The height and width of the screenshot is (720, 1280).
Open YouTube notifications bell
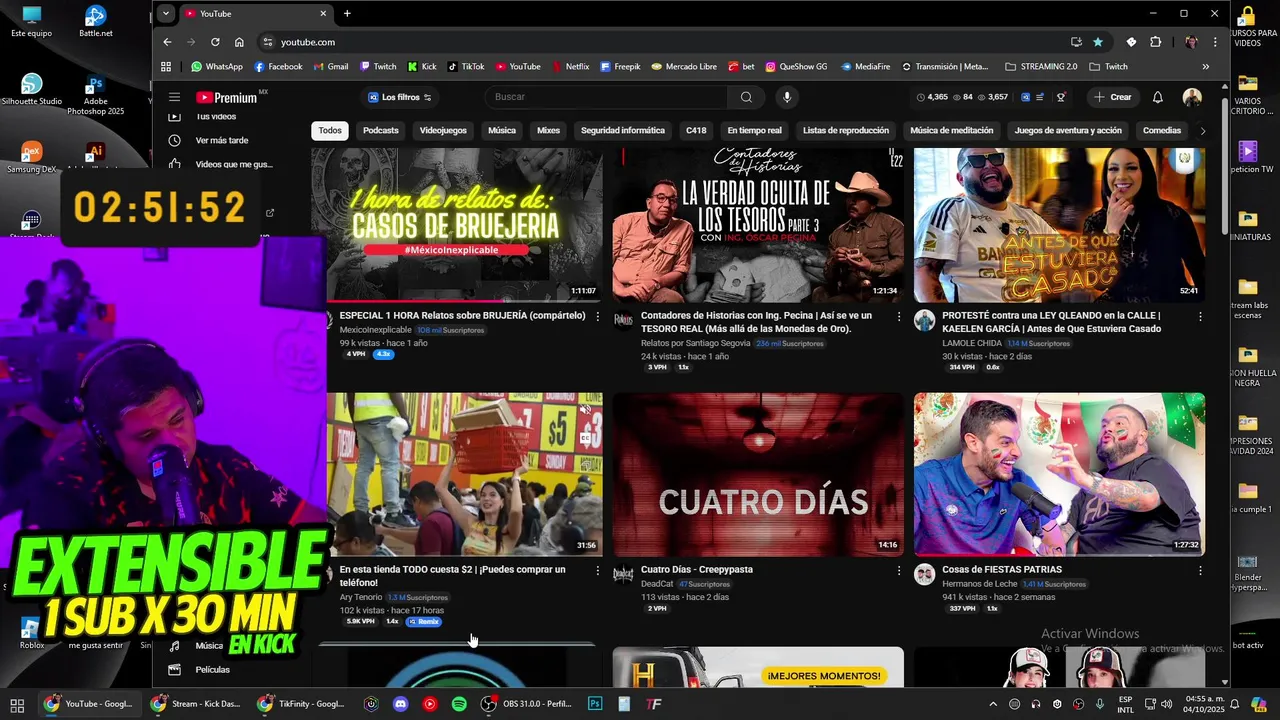tap(1158, 97)
